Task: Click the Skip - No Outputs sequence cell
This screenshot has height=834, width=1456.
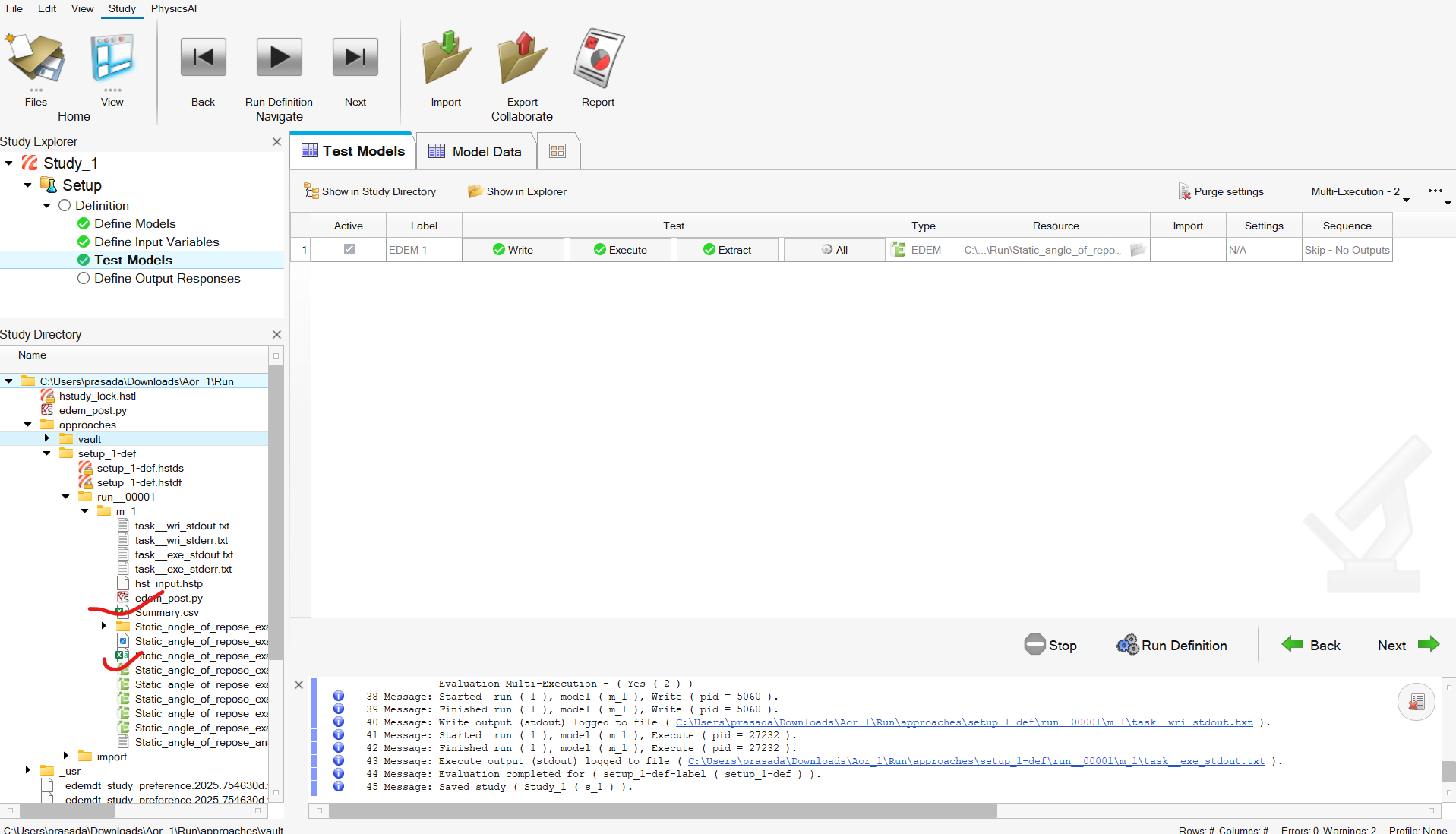Action: [1347, 250]
